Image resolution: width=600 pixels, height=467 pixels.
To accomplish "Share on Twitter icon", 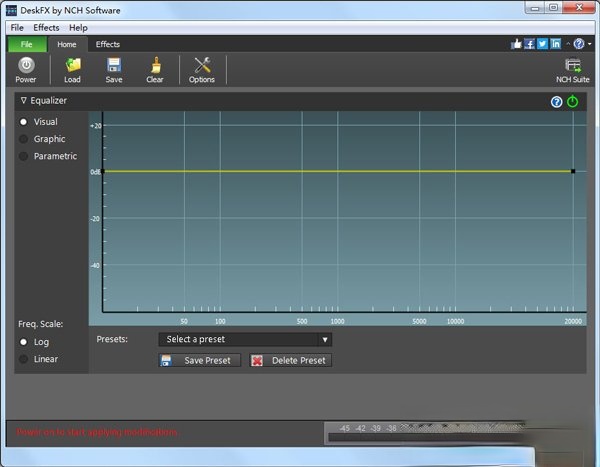I will 542,44.
